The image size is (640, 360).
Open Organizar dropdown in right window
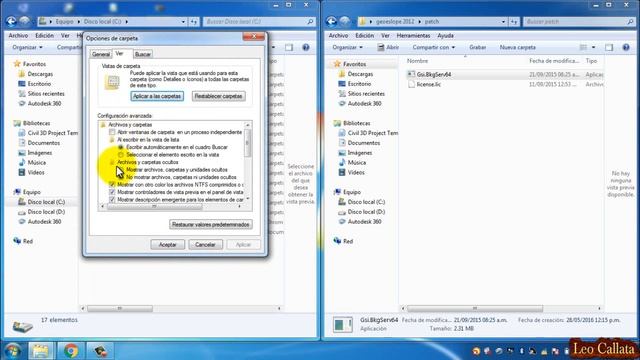point(347,47)
